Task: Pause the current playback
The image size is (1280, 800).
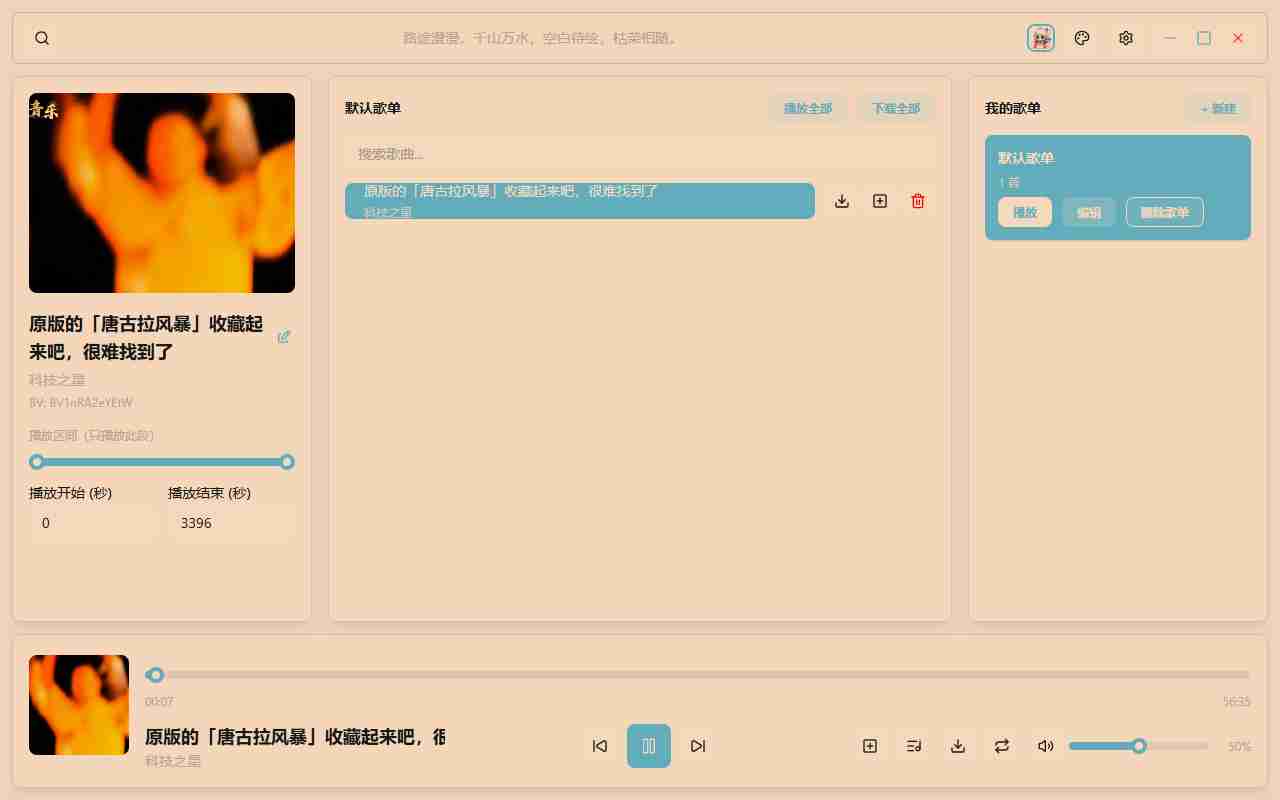Action: [649, 746]
